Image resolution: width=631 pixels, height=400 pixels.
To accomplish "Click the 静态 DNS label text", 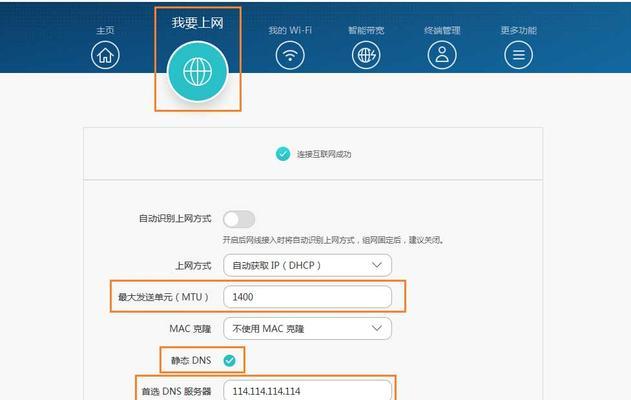I will (191, 361).
